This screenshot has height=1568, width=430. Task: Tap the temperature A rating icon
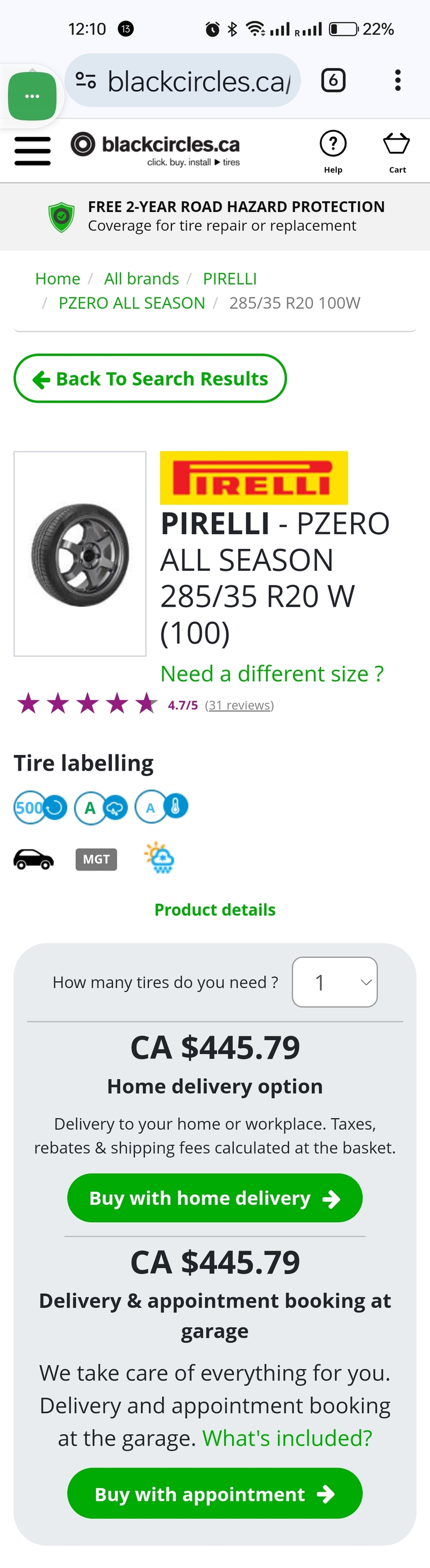point(161,807)
